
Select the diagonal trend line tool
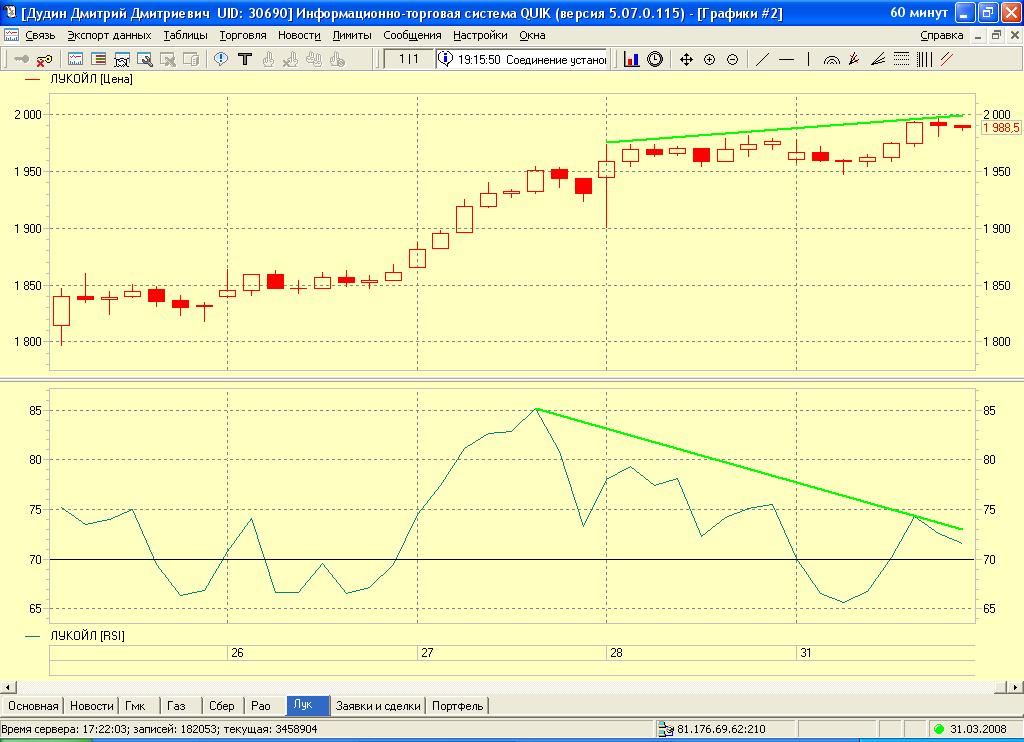762,59
